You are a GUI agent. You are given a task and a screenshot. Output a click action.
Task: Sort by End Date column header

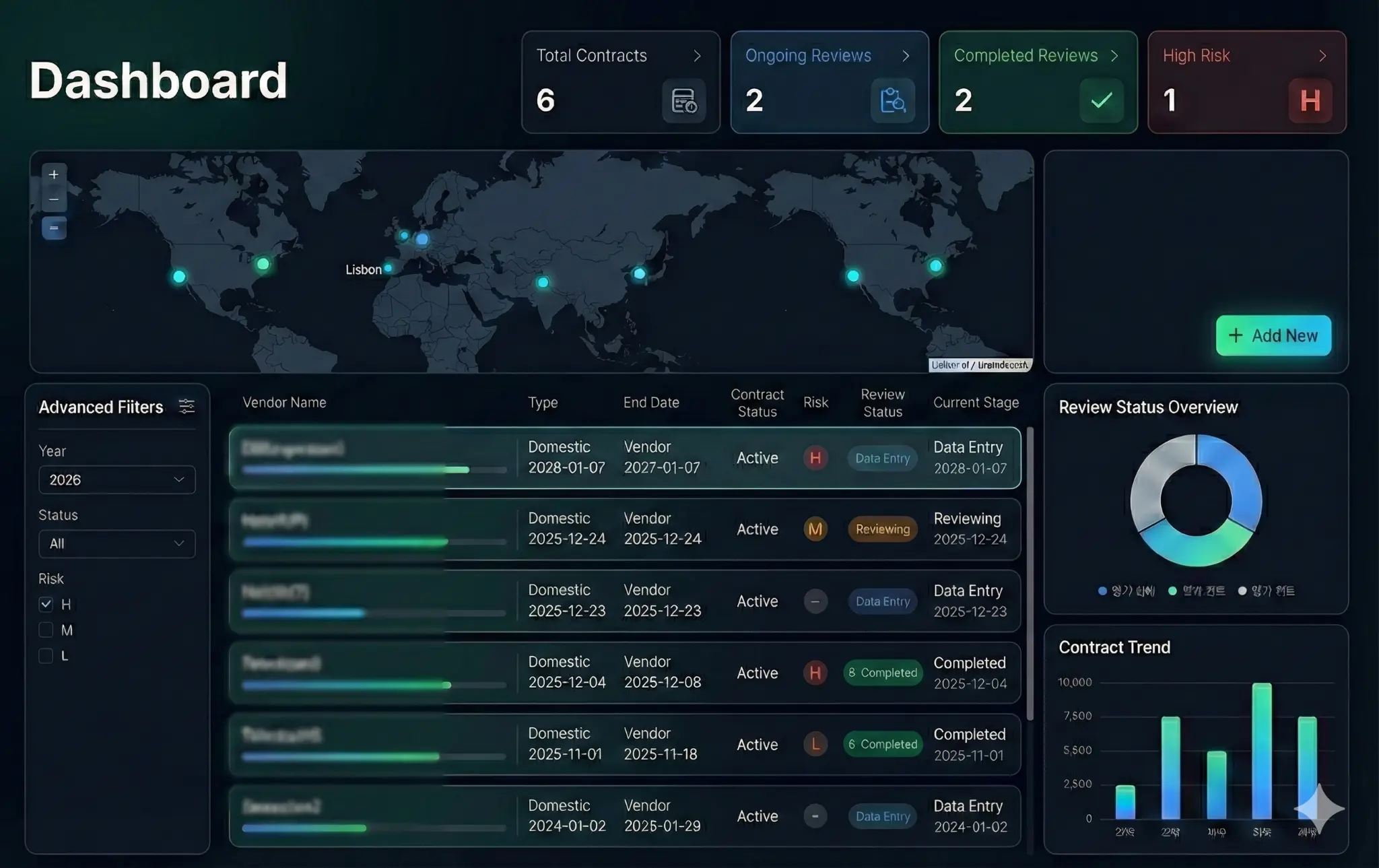click(x=651, y=402)
